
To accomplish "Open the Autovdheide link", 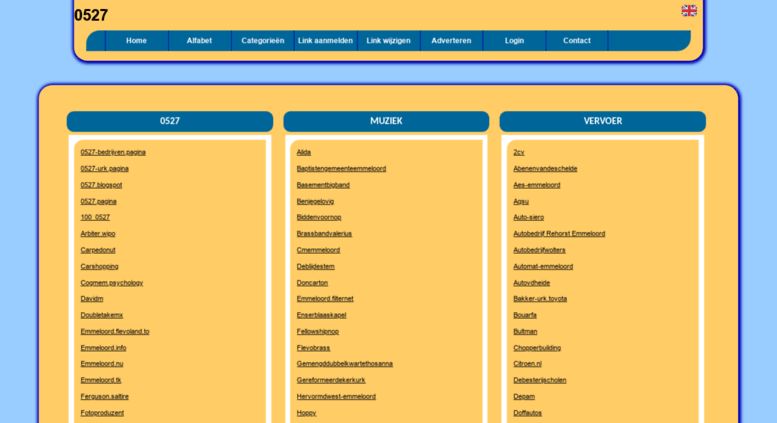I will click(532, 282).
